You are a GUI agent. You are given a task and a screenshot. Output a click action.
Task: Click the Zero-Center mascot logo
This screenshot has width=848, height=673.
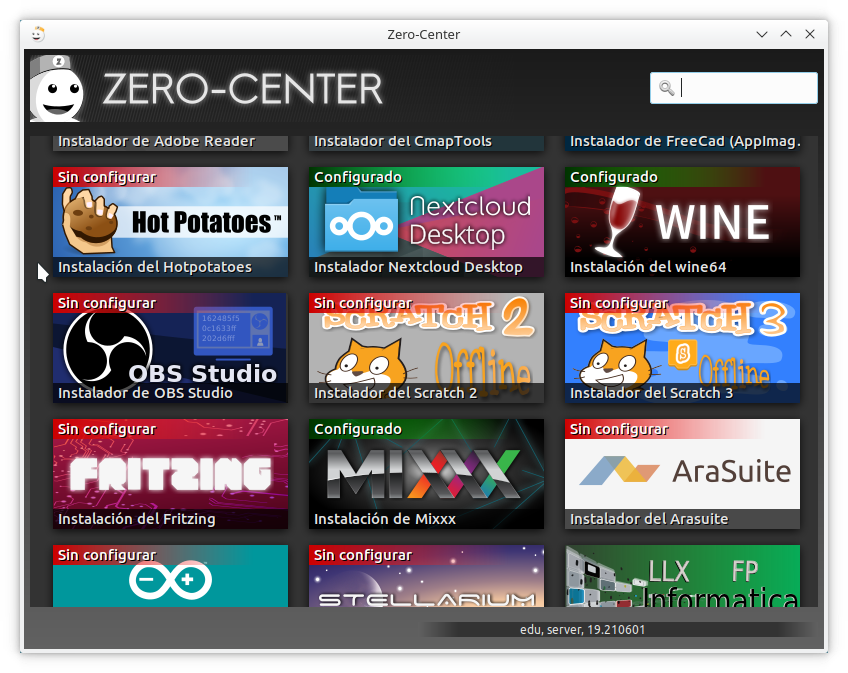pyautogui.click(x=57, y=88)
